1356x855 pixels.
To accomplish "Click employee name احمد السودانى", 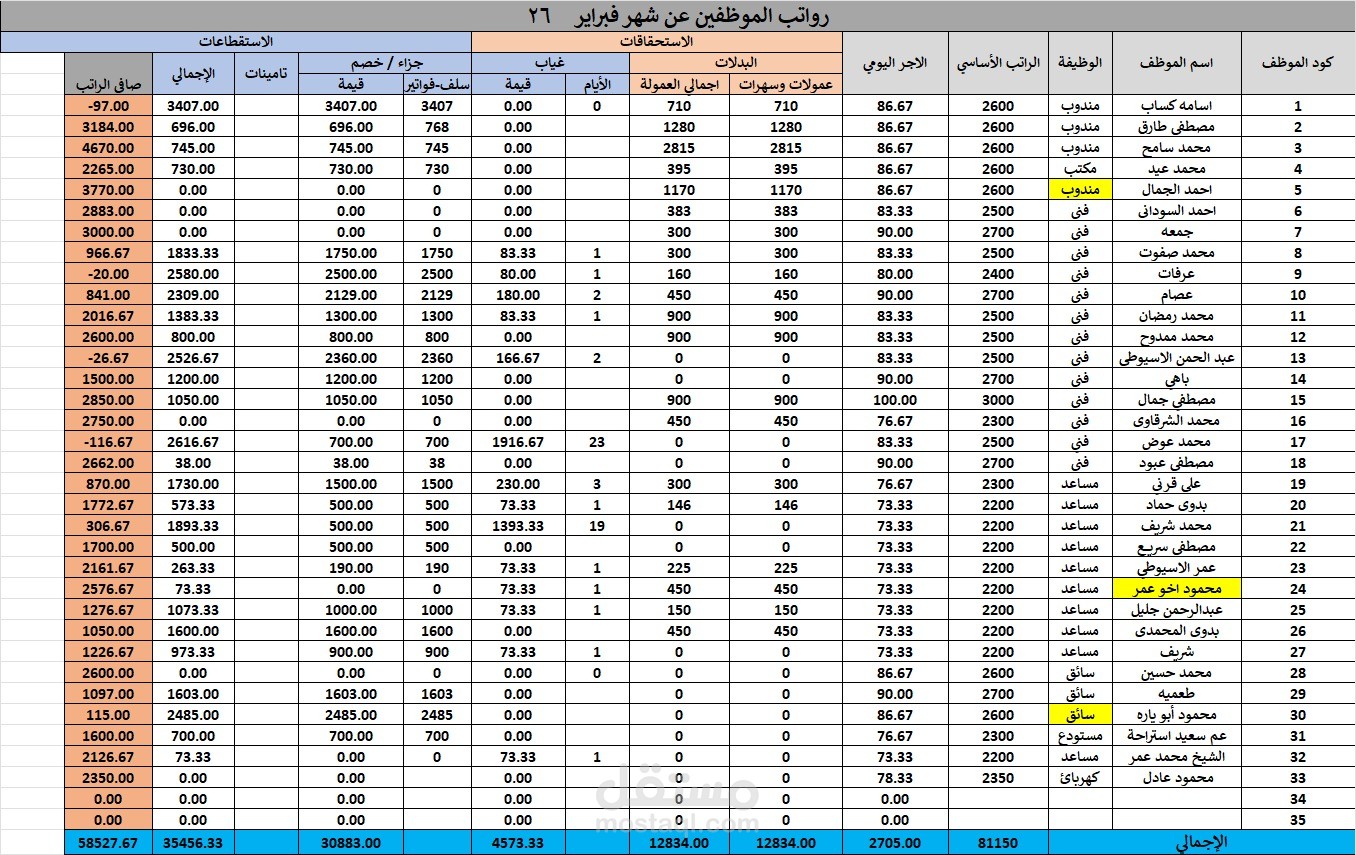I will (x=1176, y=211).
